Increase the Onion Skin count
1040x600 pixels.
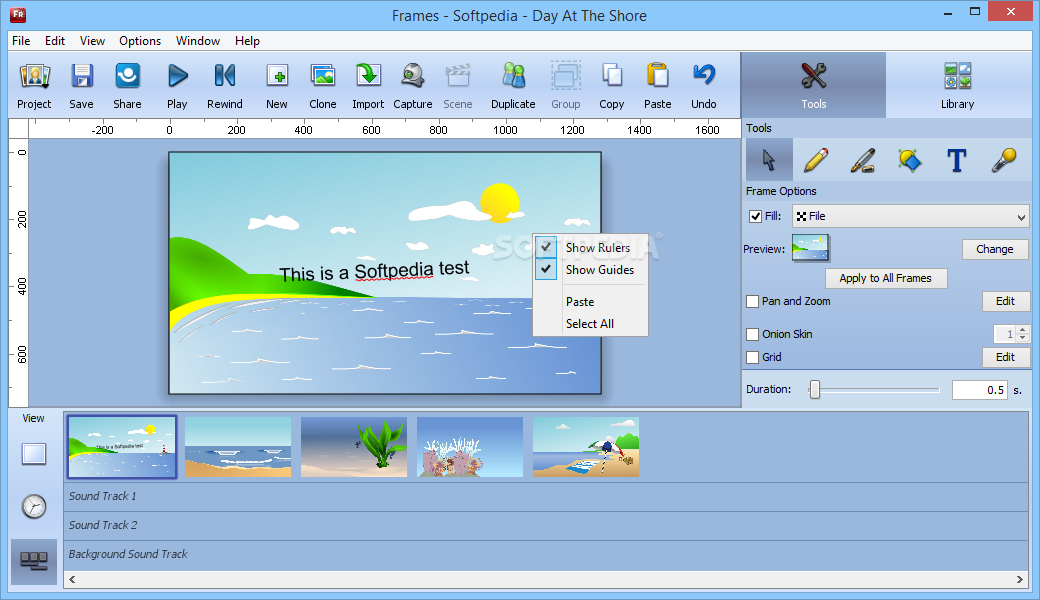point(1023,330)
